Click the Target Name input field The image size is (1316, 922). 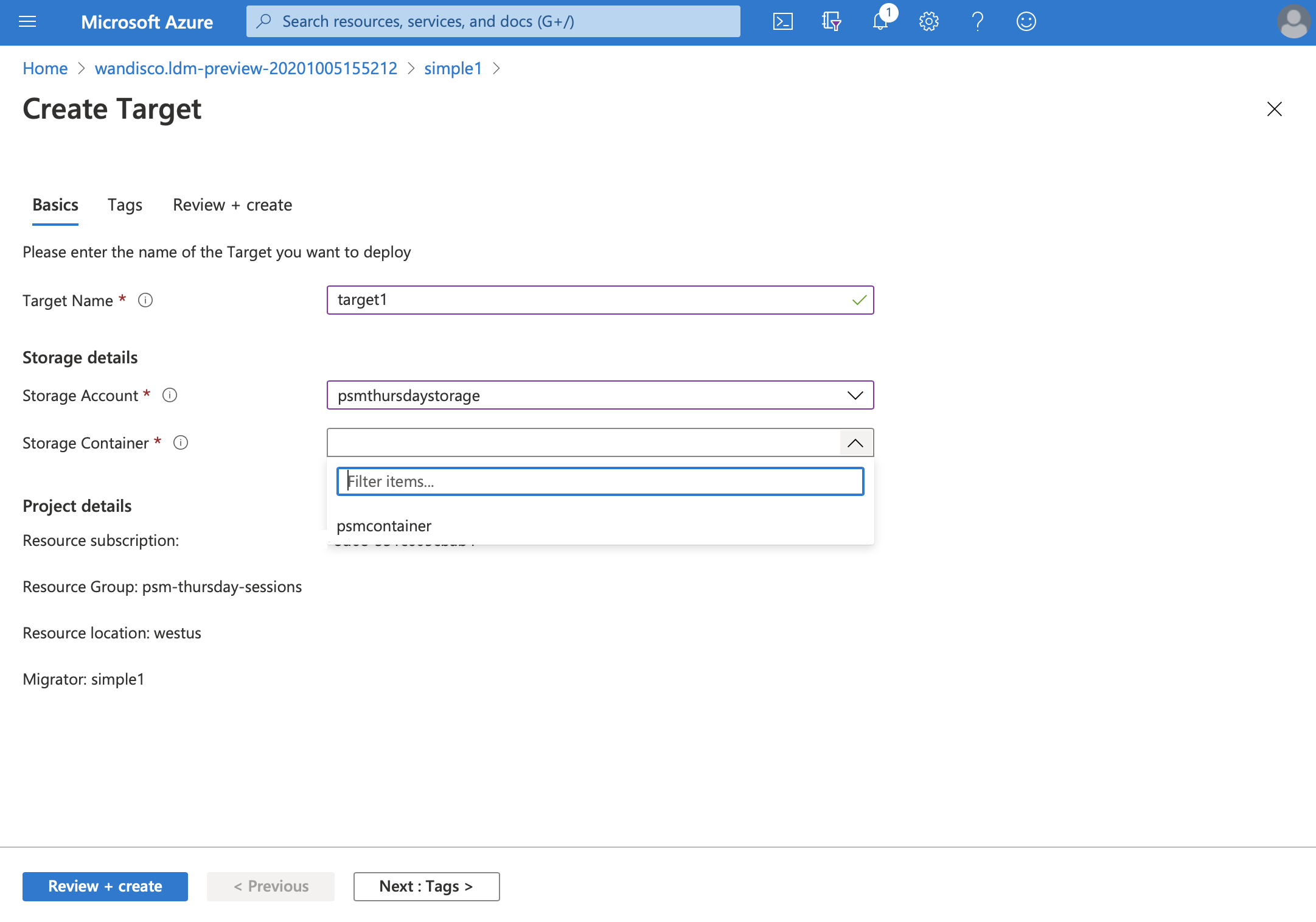tap(600, 299)
